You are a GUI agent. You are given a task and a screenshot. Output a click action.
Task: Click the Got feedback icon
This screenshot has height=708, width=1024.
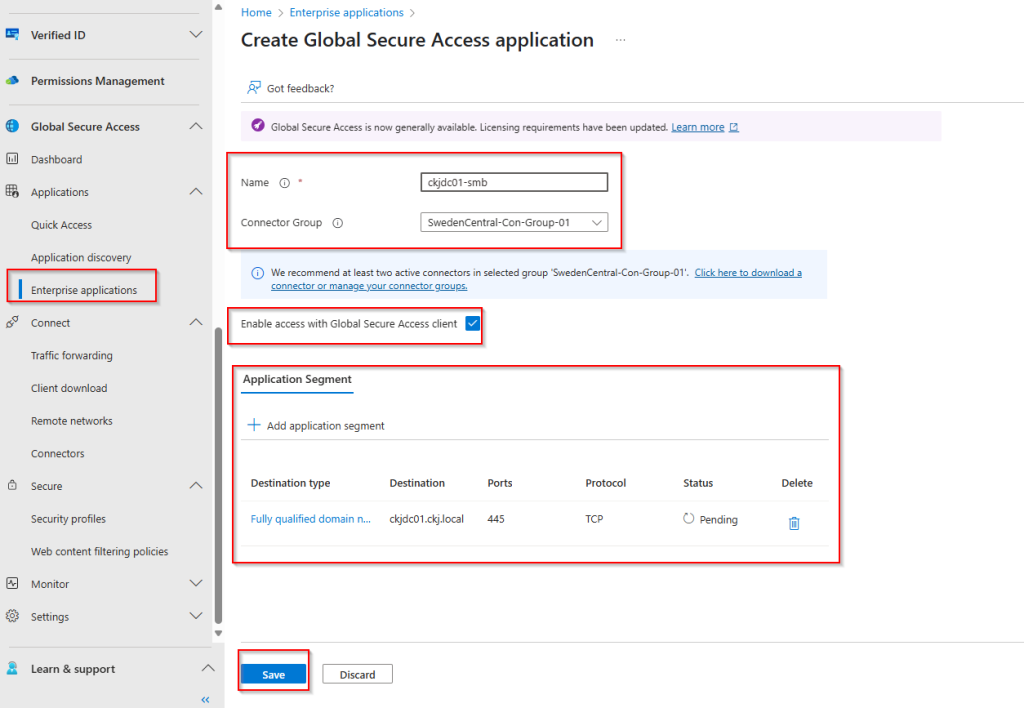pos(254,88)
